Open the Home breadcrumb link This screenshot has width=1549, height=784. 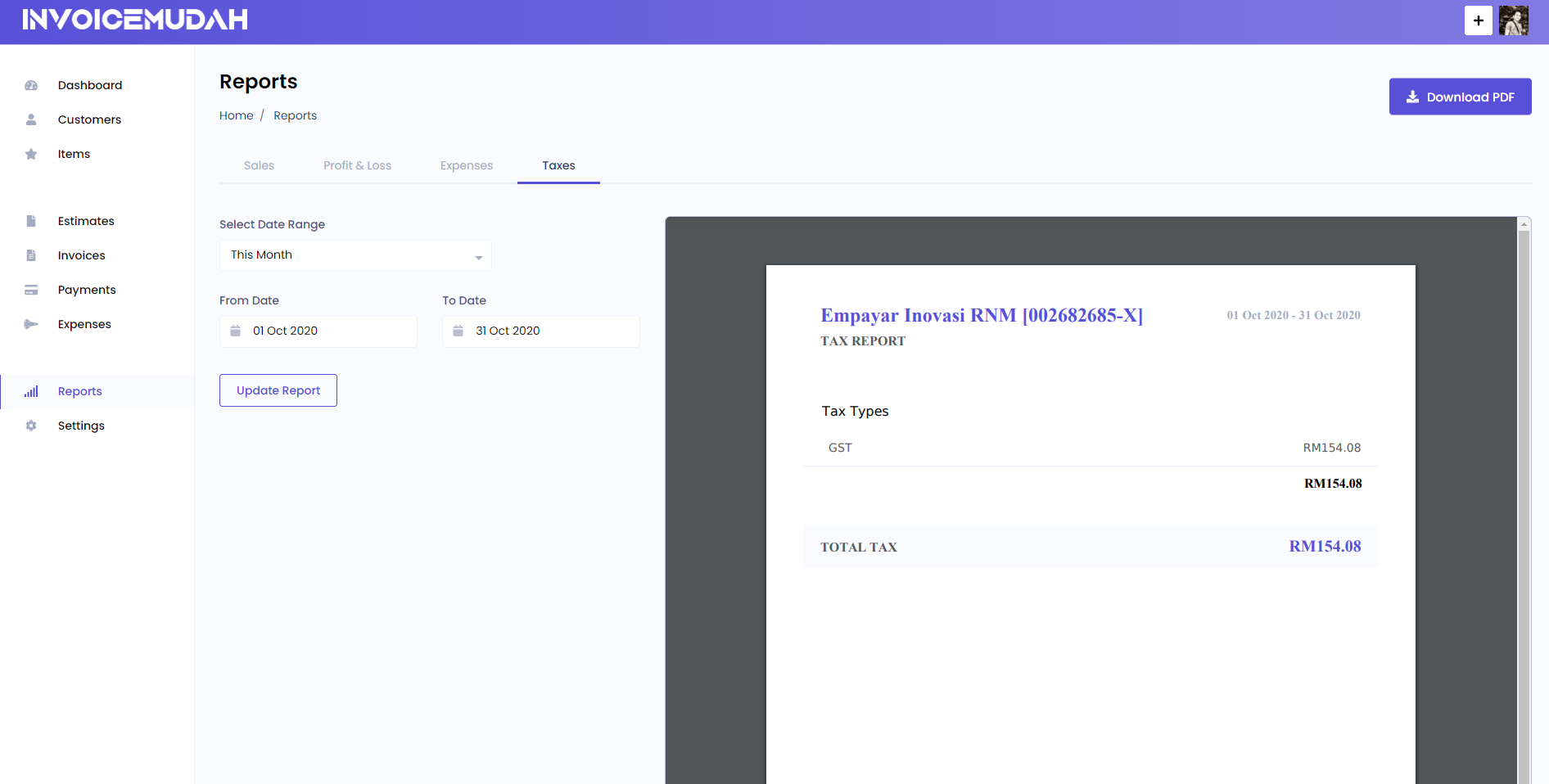[236, 115]
